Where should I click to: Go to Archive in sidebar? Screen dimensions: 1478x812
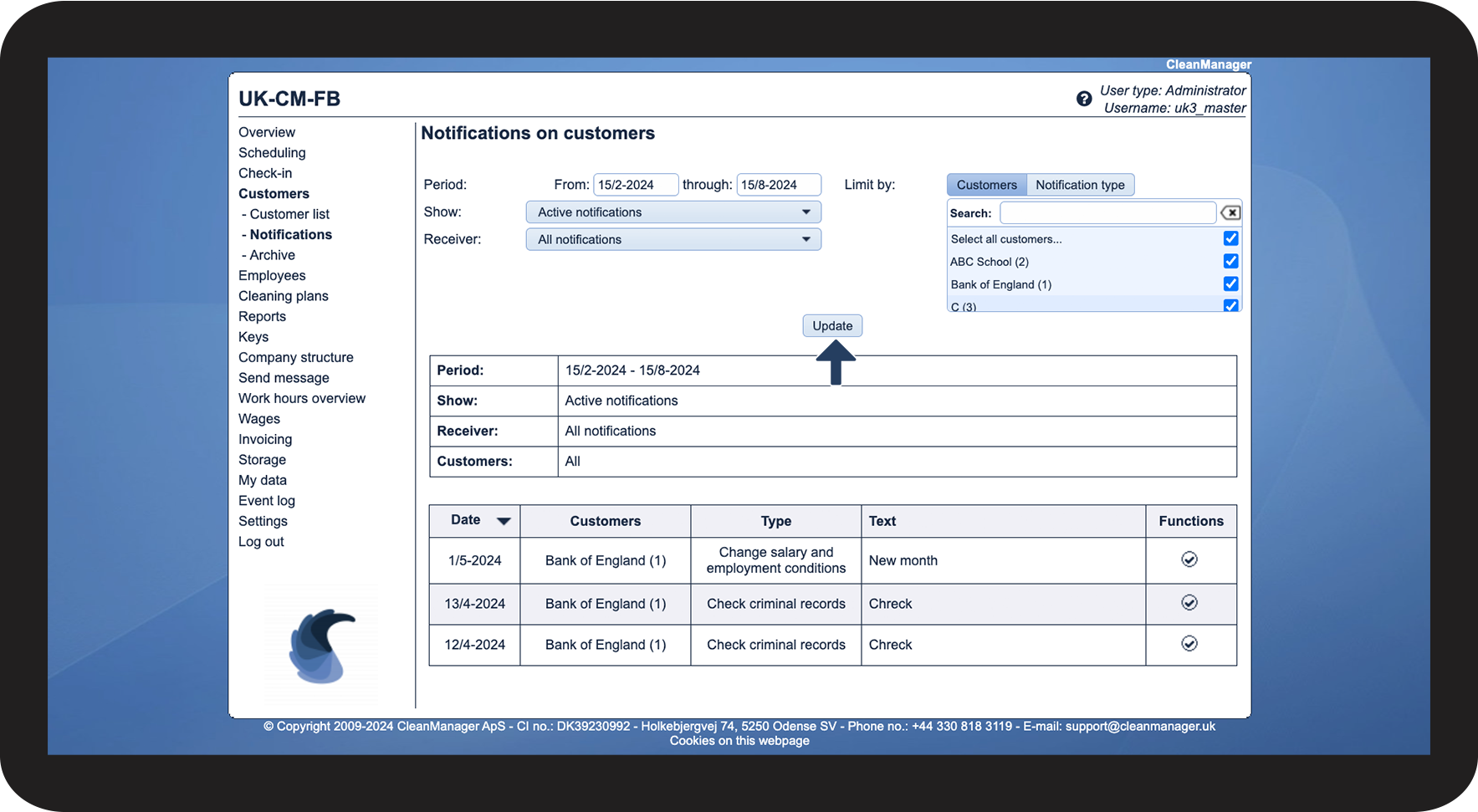[x=272, y=255]
